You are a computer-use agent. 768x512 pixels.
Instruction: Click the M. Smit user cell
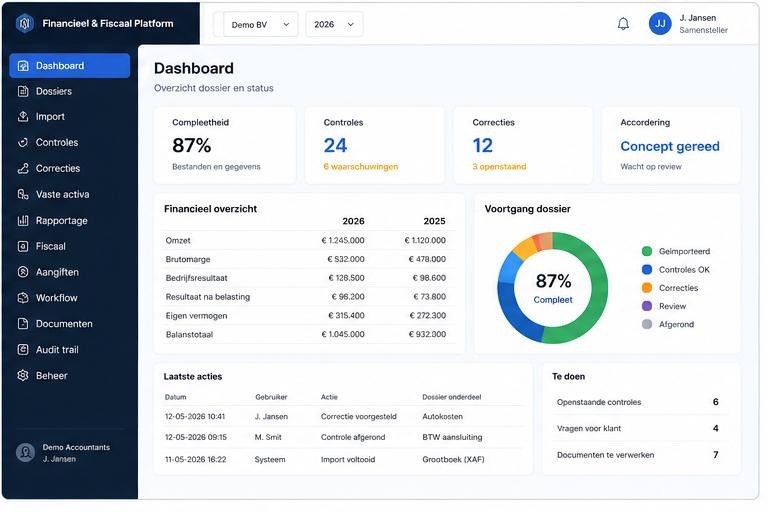268,437
